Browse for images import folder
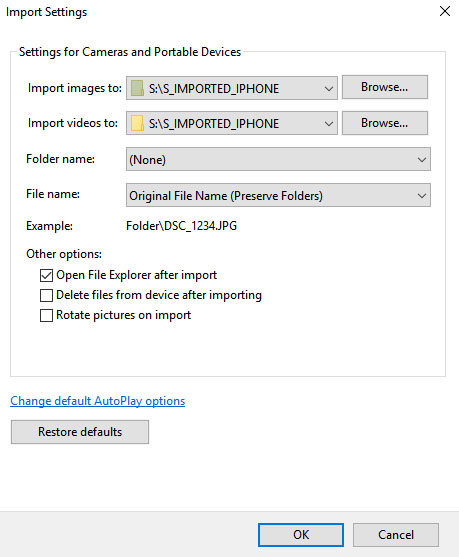The height and width of the screenshot is (557, 459). [385, 87]
